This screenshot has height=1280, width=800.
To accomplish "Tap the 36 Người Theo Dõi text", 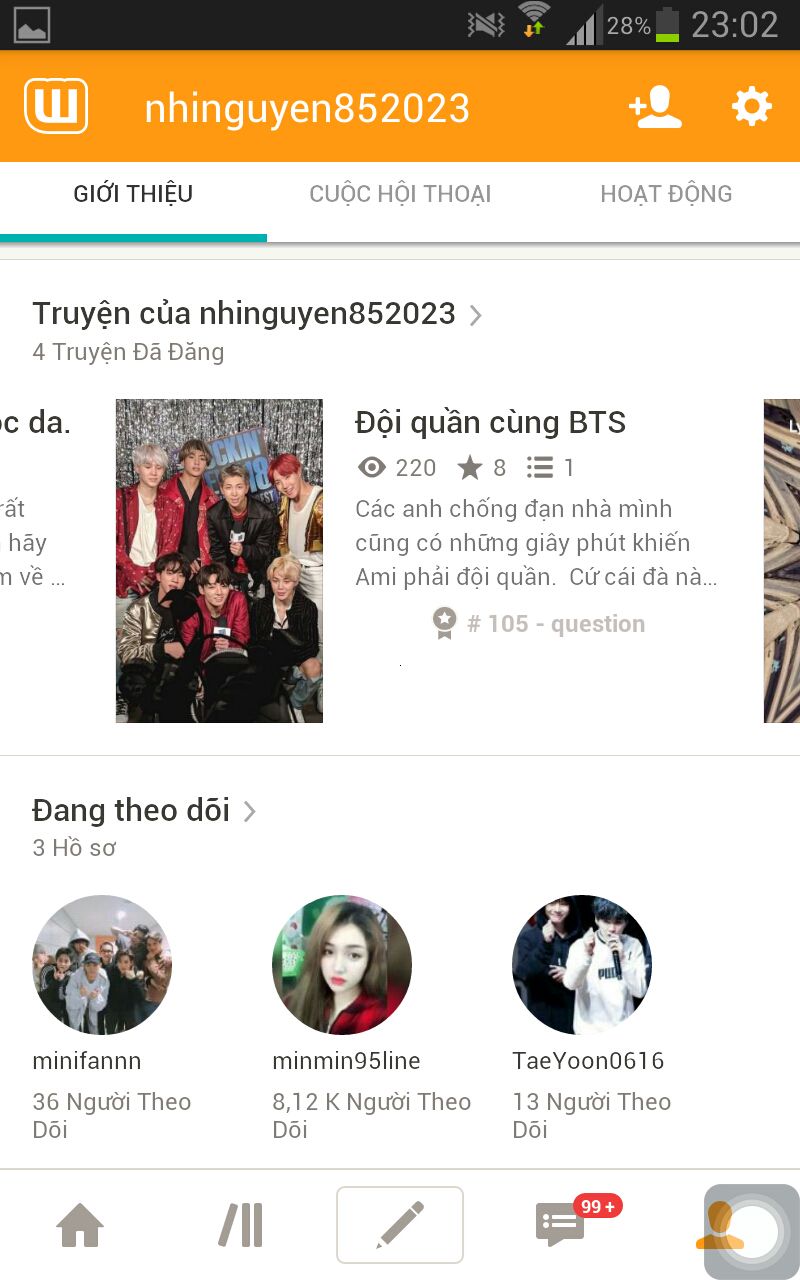I will (x=111, y=1115).
